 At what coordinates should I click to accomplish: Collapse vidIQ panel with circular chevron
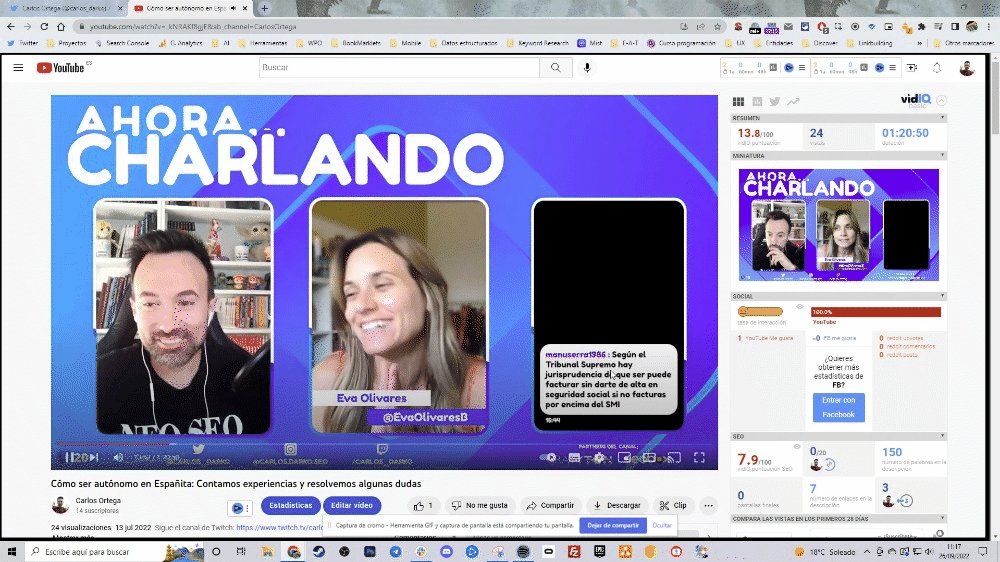(941, 100)
